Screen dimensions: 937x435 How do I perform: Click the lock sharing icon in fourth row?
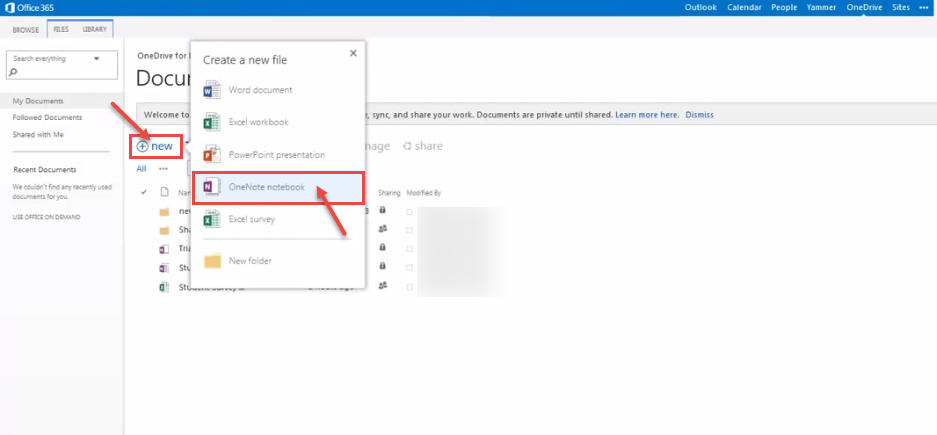(x=382, y=266)
